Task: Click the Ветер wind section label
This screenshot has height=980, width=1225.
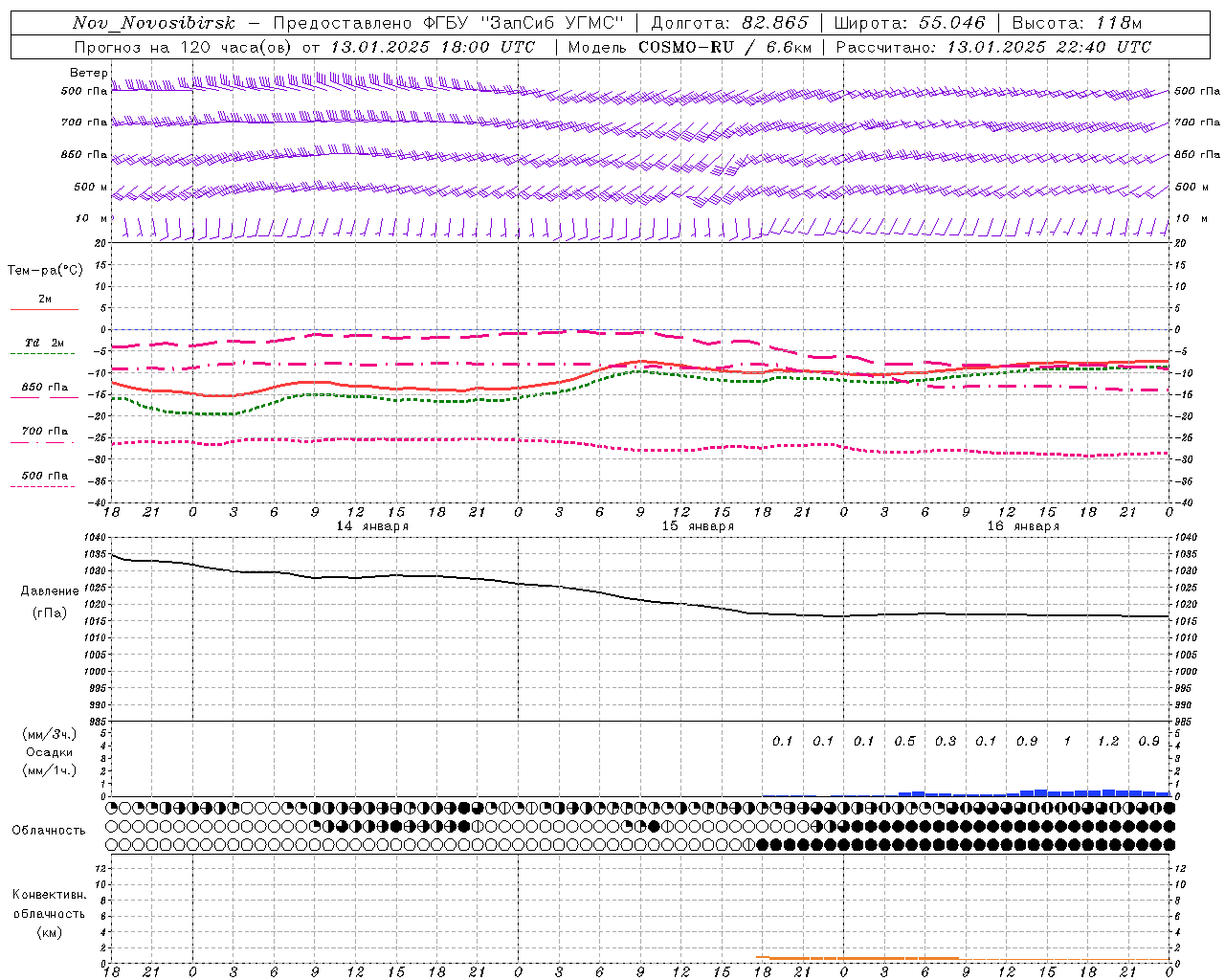Action: [88, 73]
